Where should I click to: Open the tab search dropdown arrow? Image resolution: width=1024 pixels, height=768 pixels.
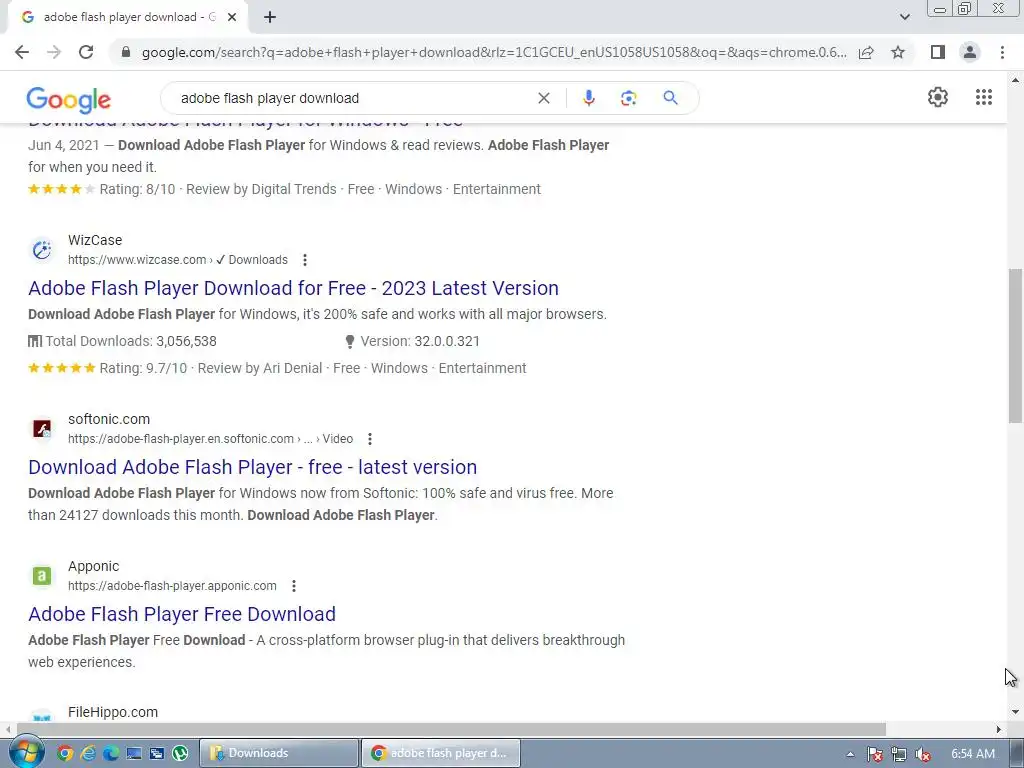coord(904,17)
